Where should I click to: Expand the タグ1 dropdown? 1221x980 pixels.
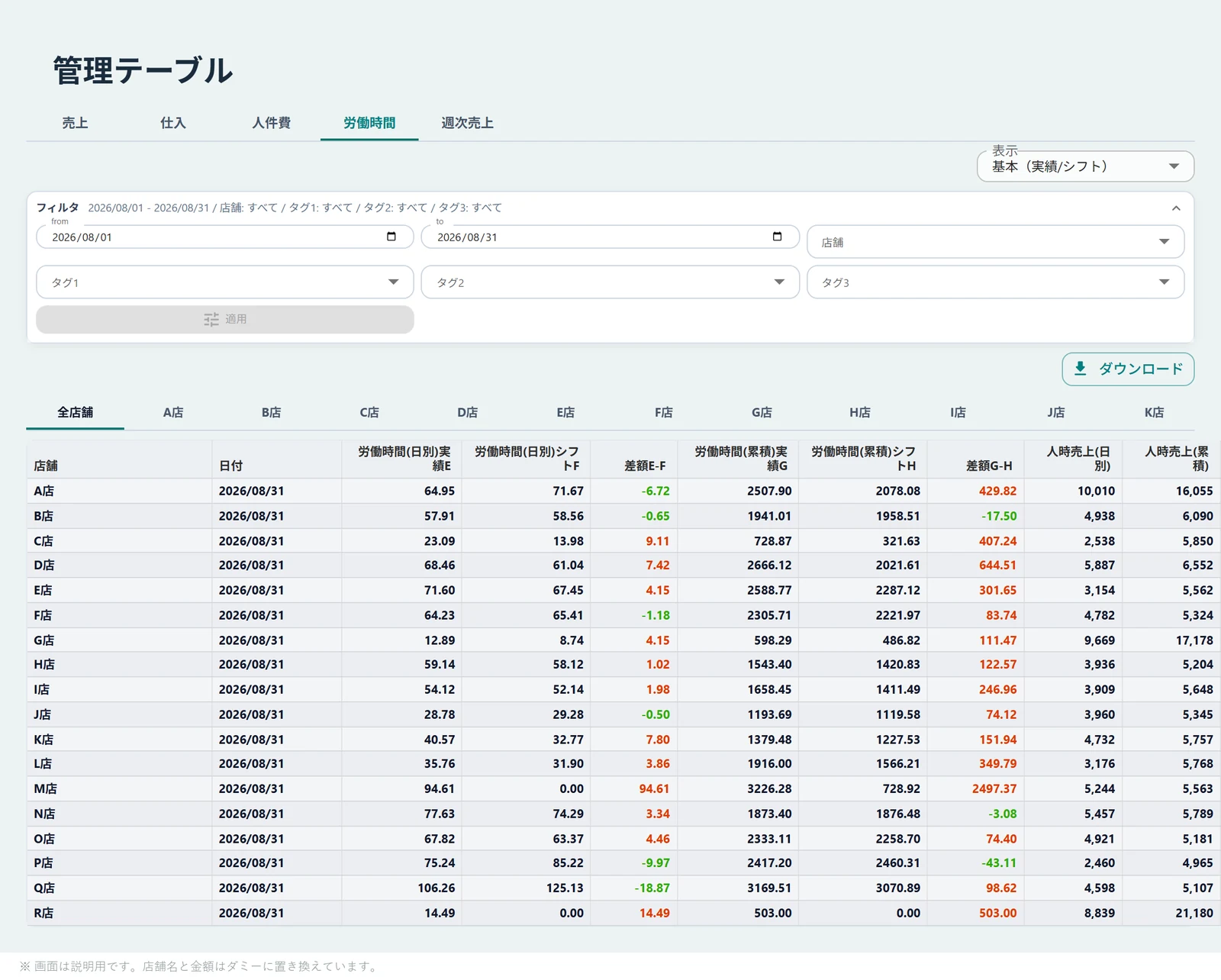click(x=225, y=282)
